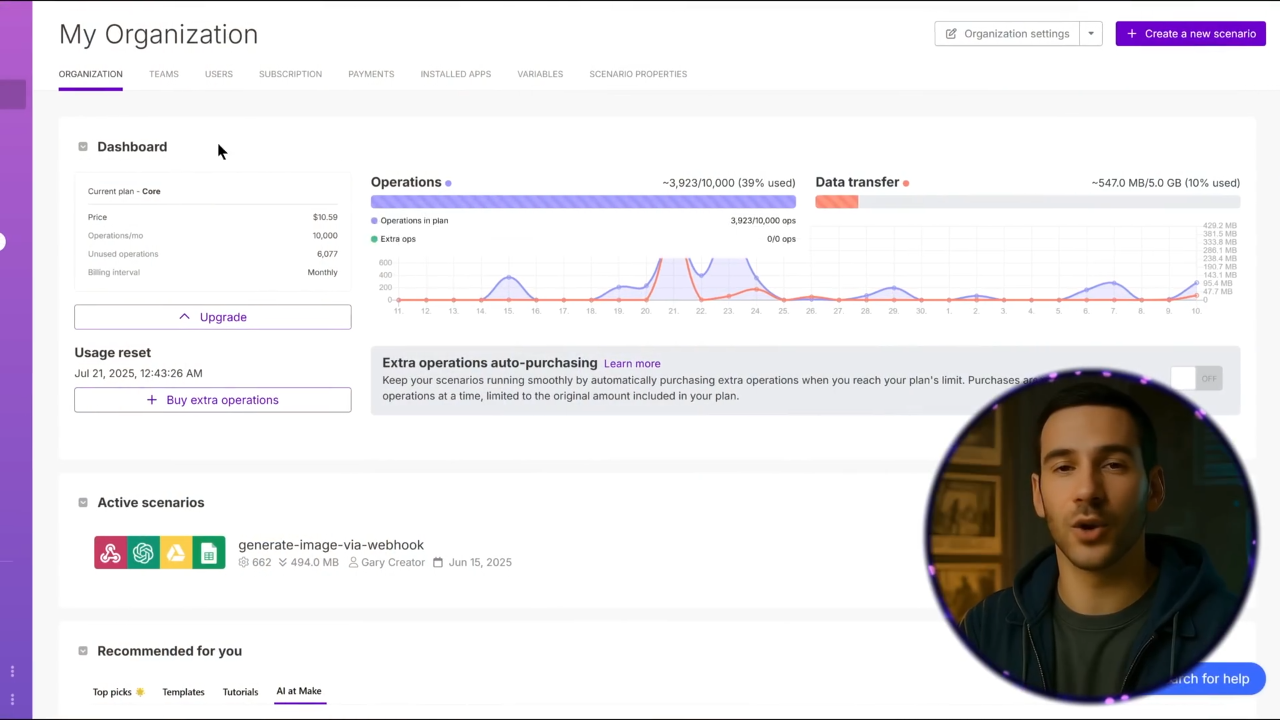Select the AI at Make tab
The image size is (1280, 720).
point(299,691)
